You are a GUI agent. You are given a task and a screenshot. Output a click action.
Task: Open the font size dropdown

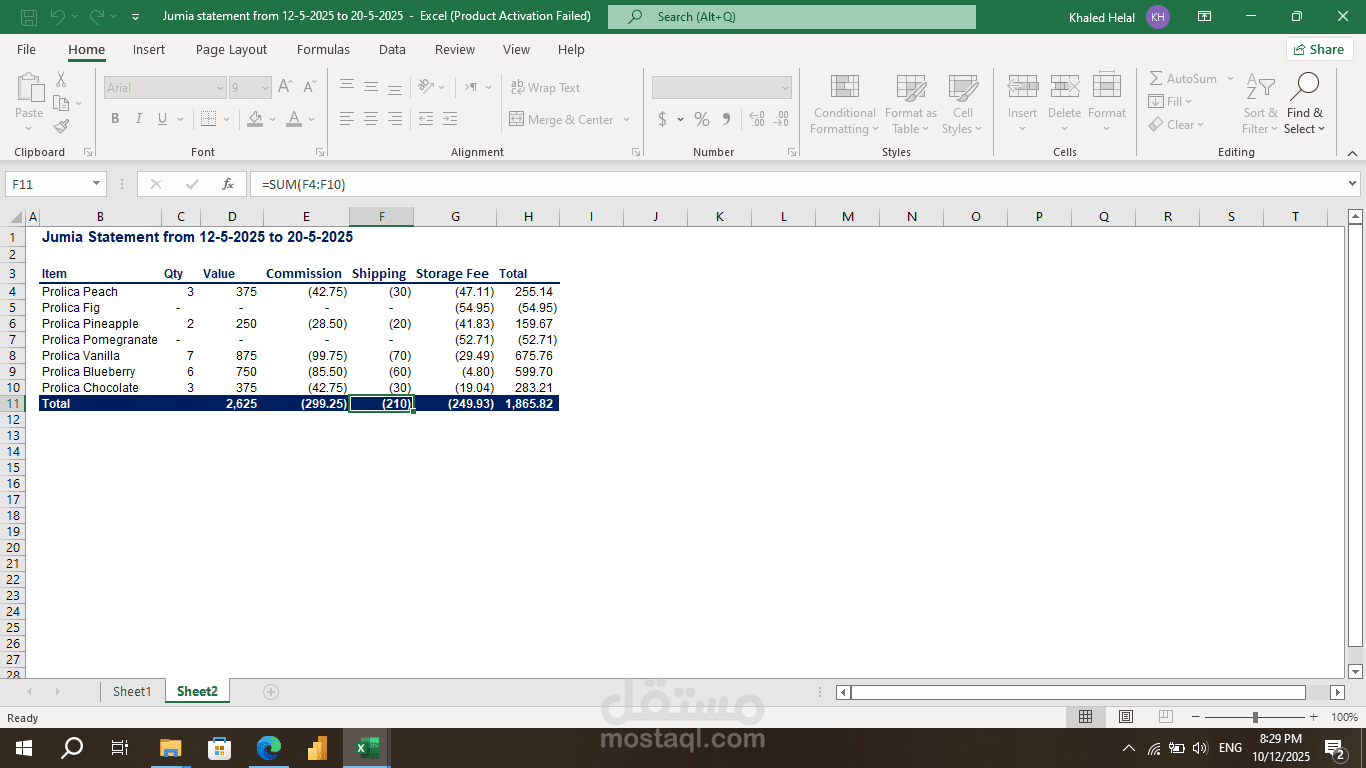coord(264,88)
